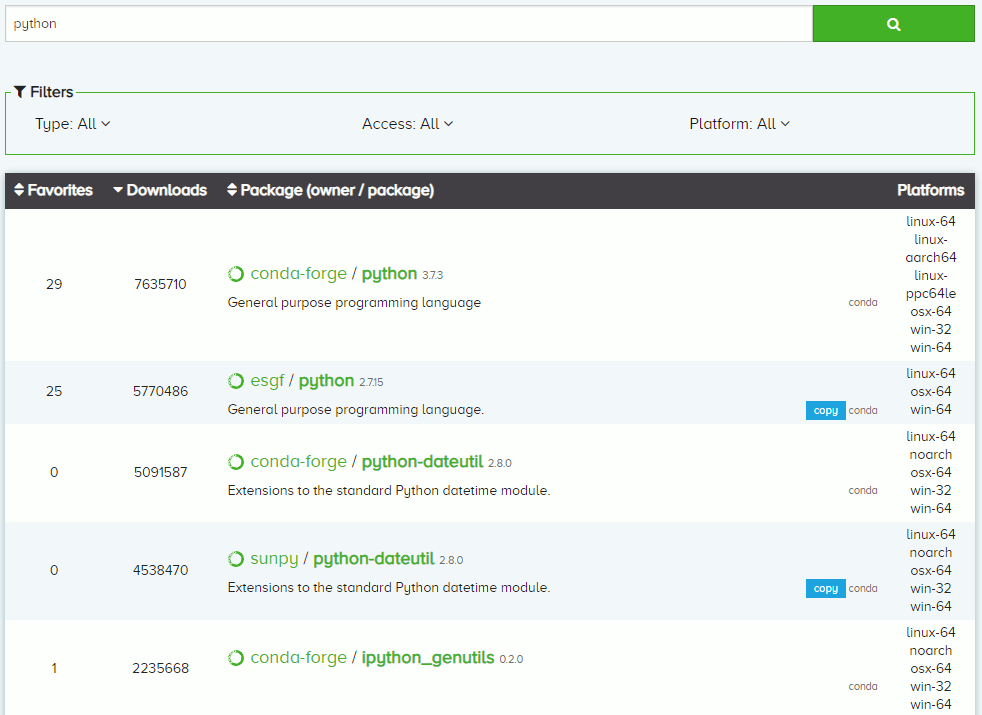Click the icon beside conda-forge/ipython_genutils
Image resolution: width=982 pixels, height=715 pixels.
[x=236, y=657]
